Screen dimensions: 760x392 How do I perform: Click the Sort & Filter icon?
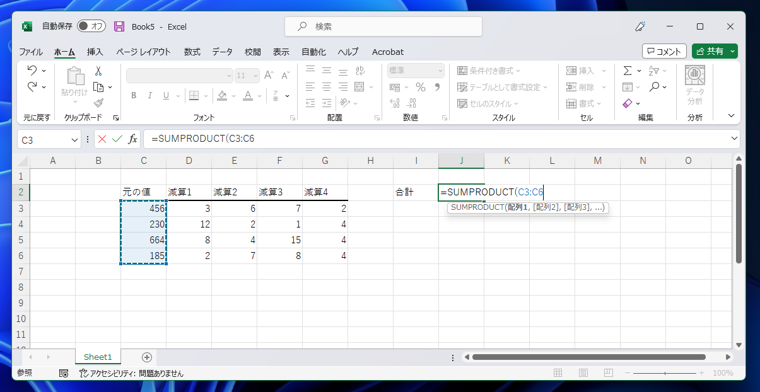pos(654,71)
